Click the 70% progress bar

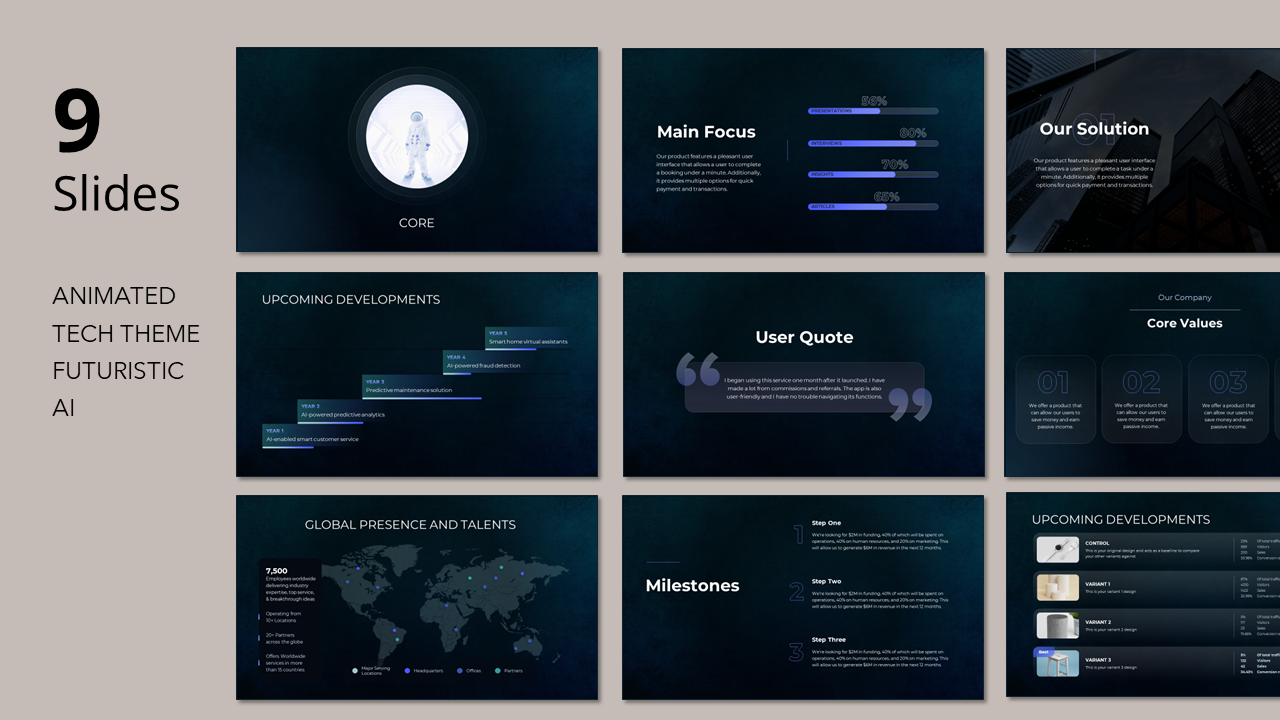[x=873, y=175]
